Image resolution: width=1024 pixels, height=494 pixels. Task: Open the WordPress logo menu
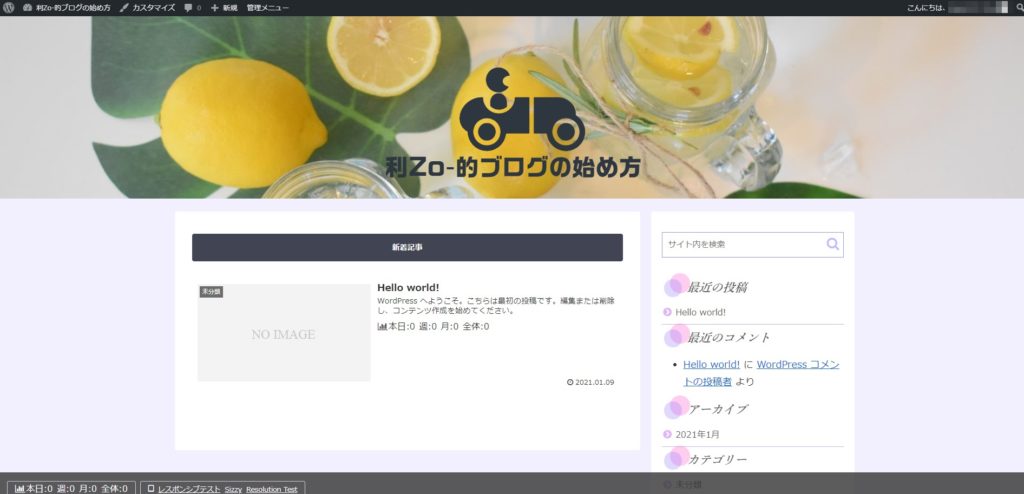[x=9, y=7]
